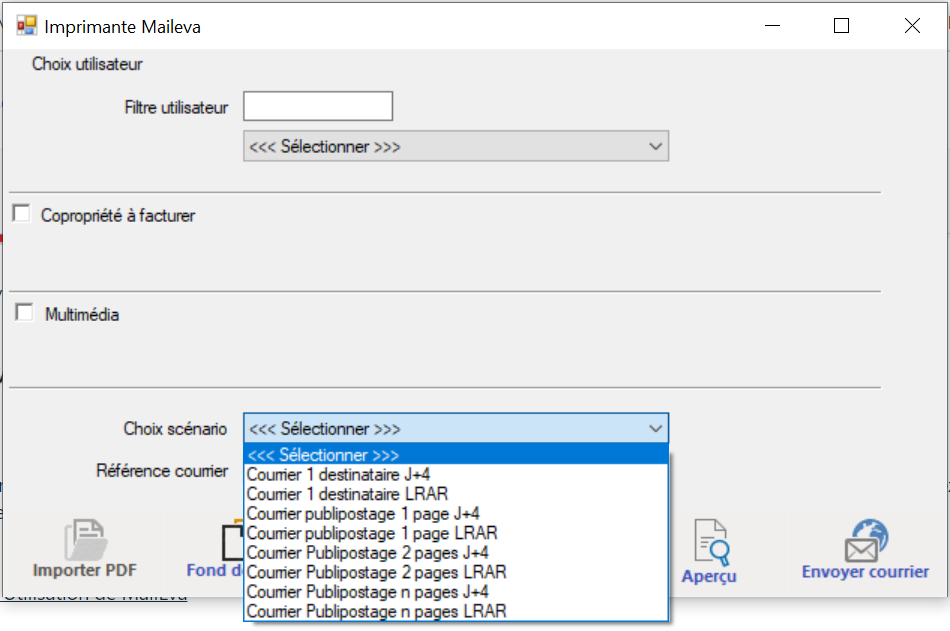Close the Imprimante Maileva window

pos(912,25)
